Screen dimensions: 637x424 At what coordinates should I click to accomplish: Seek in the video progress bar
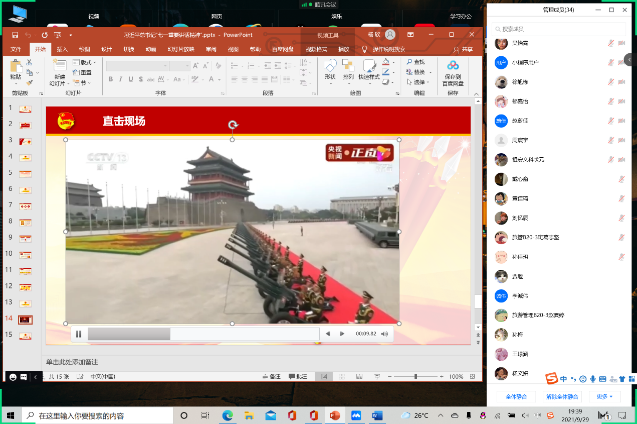203,334
